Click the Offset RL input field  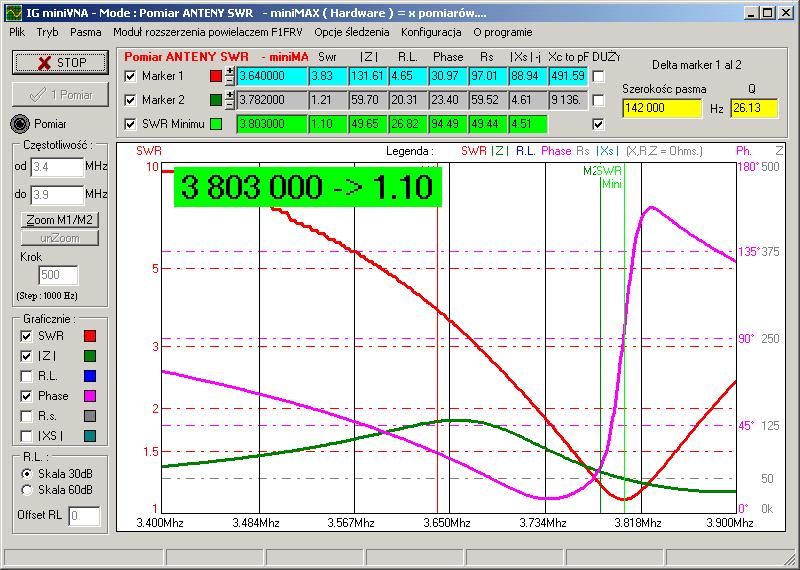84,516
